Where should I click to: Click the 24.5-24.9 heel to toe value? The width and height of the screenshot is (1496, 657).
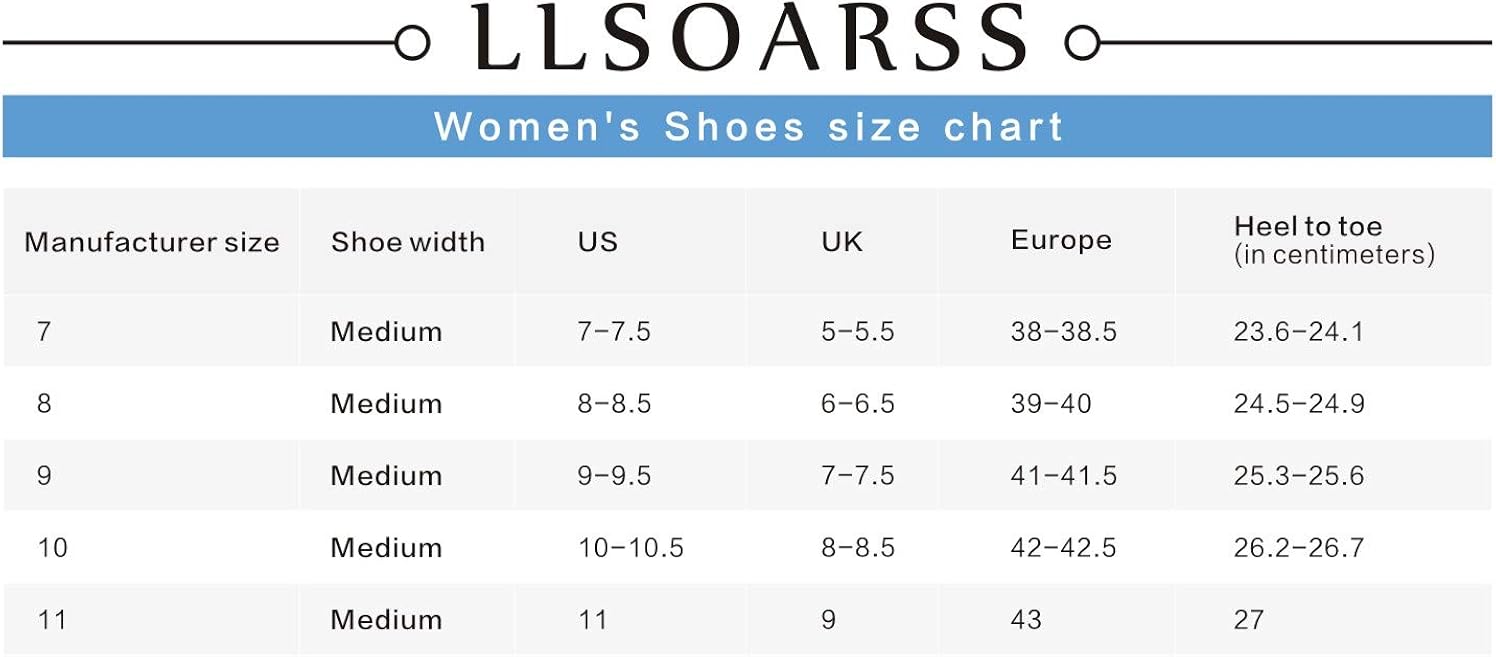coord(1299,404)
